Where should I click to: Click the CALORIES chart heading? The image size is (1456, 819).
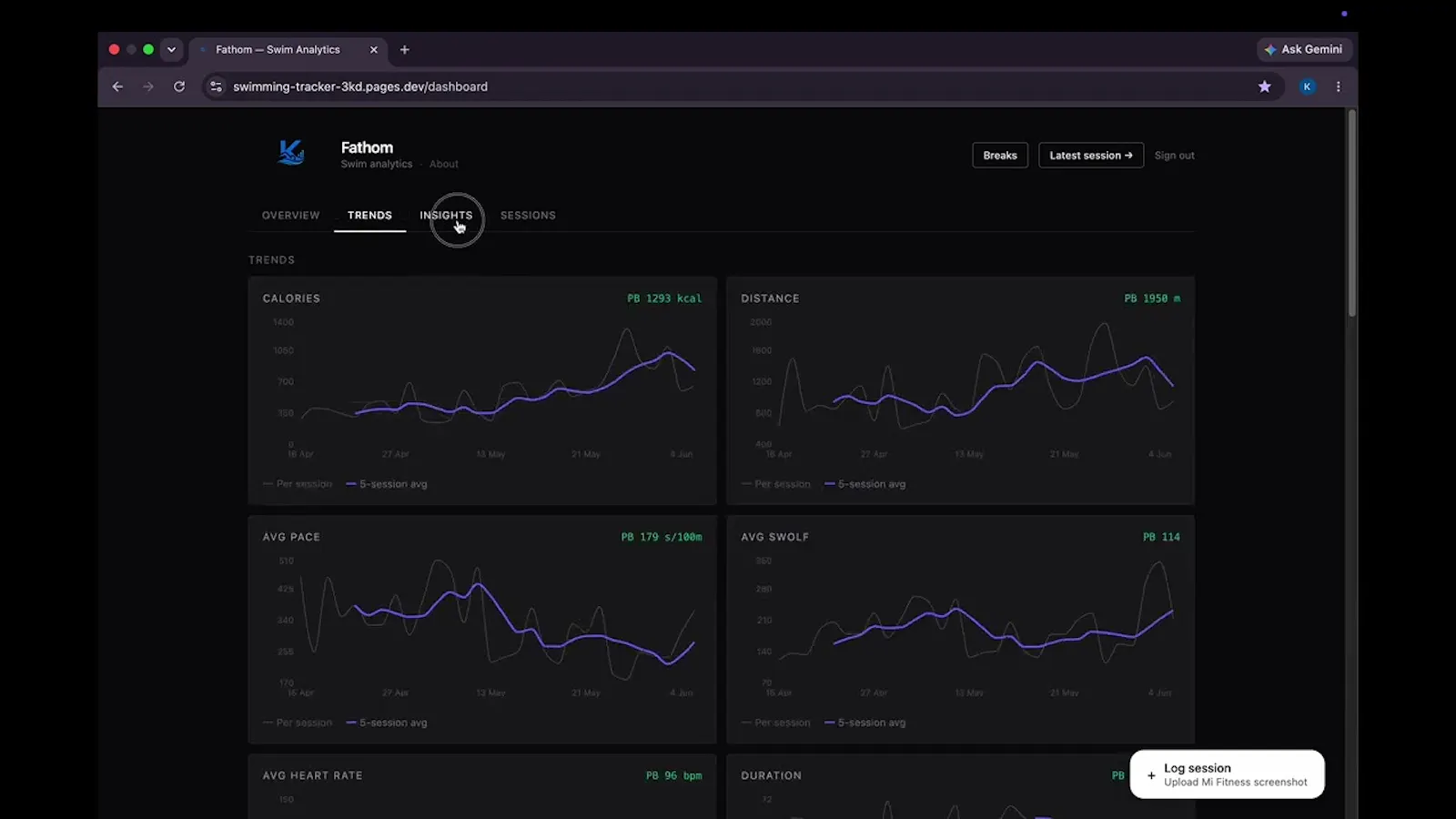(291, 298)
